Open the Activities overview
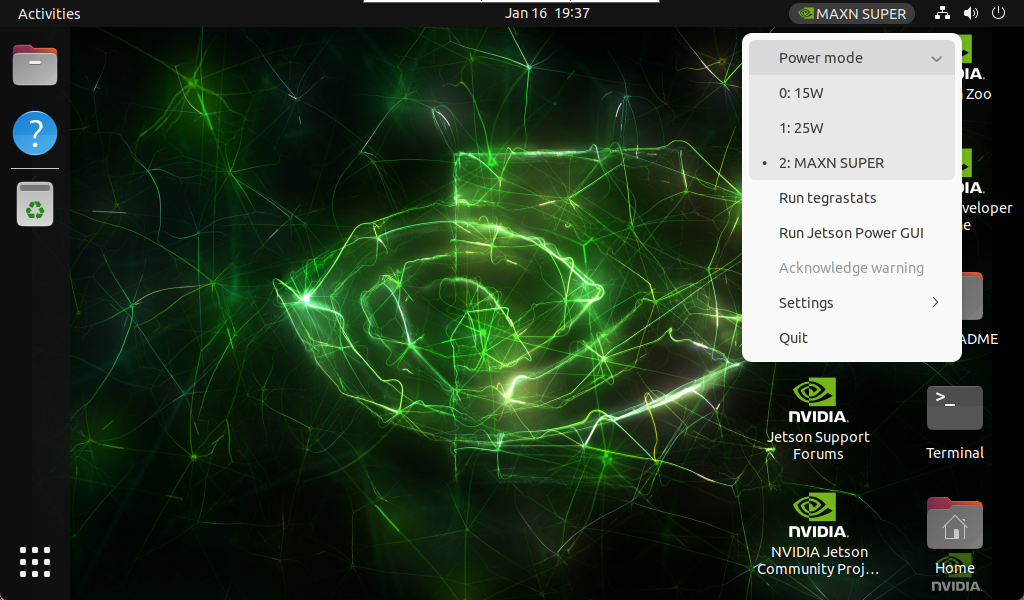The width and height of the screenshot is (1024, 600). click(x=49, y=13)
